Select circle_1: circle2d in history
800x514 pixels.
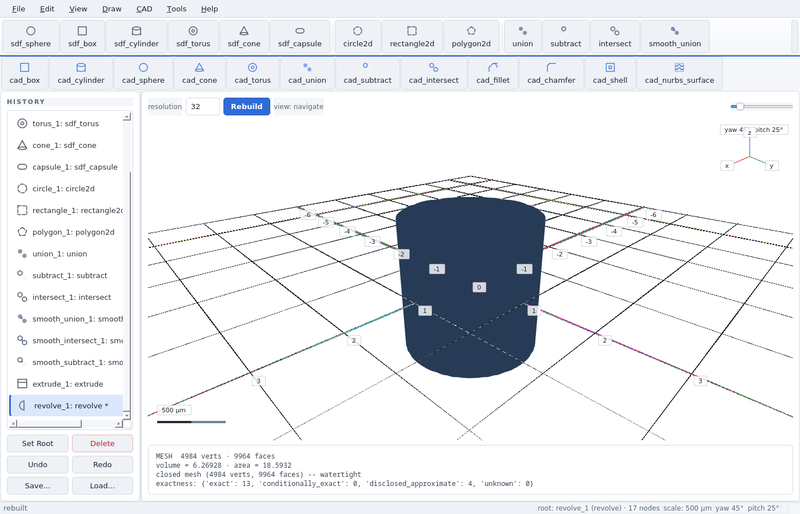pos(66,189)
